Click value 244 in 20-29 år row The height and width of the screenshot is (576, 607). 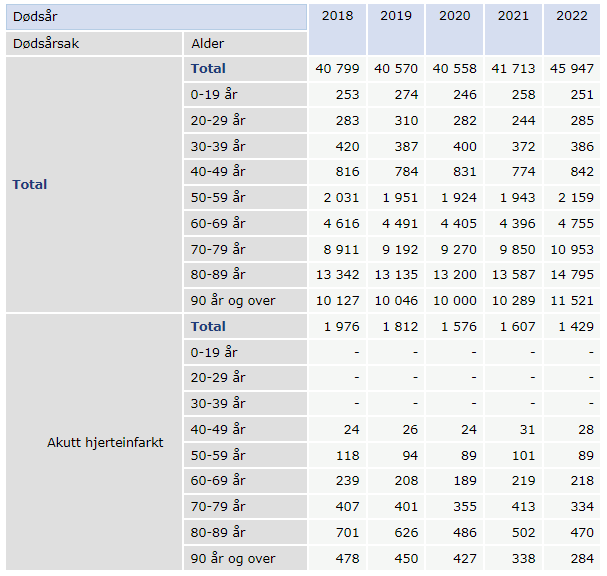tap(523, 120)
